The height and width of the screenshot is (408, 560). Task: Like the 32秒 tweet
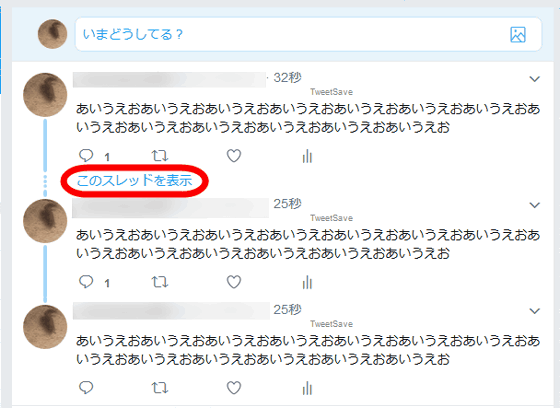click(234, 156)
